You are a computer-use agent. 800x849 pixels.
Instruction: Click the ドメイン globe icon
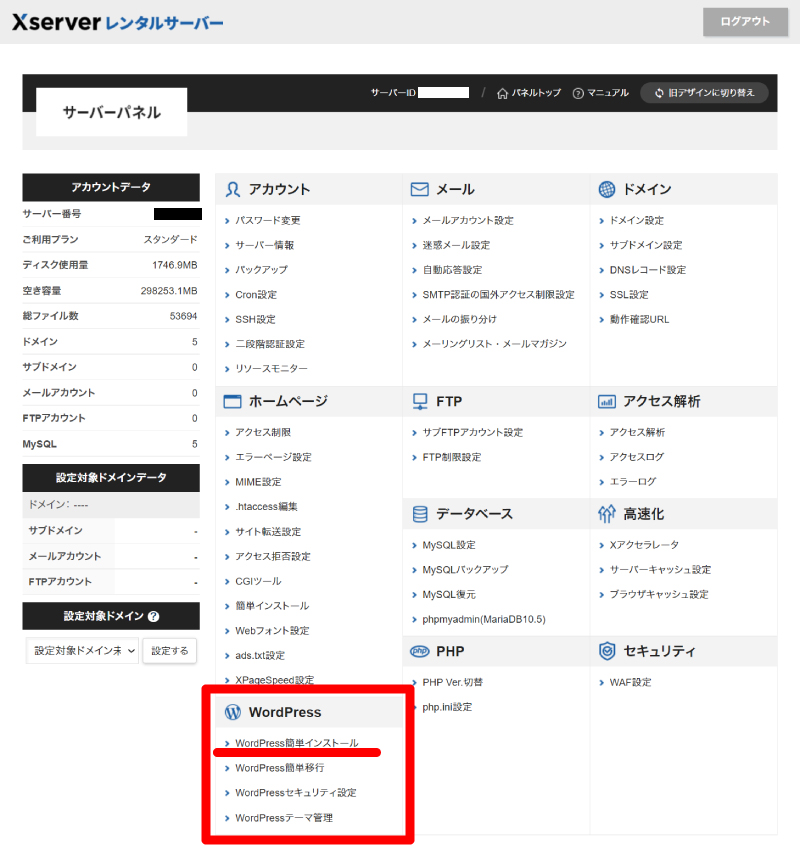(x=607, y=190)
